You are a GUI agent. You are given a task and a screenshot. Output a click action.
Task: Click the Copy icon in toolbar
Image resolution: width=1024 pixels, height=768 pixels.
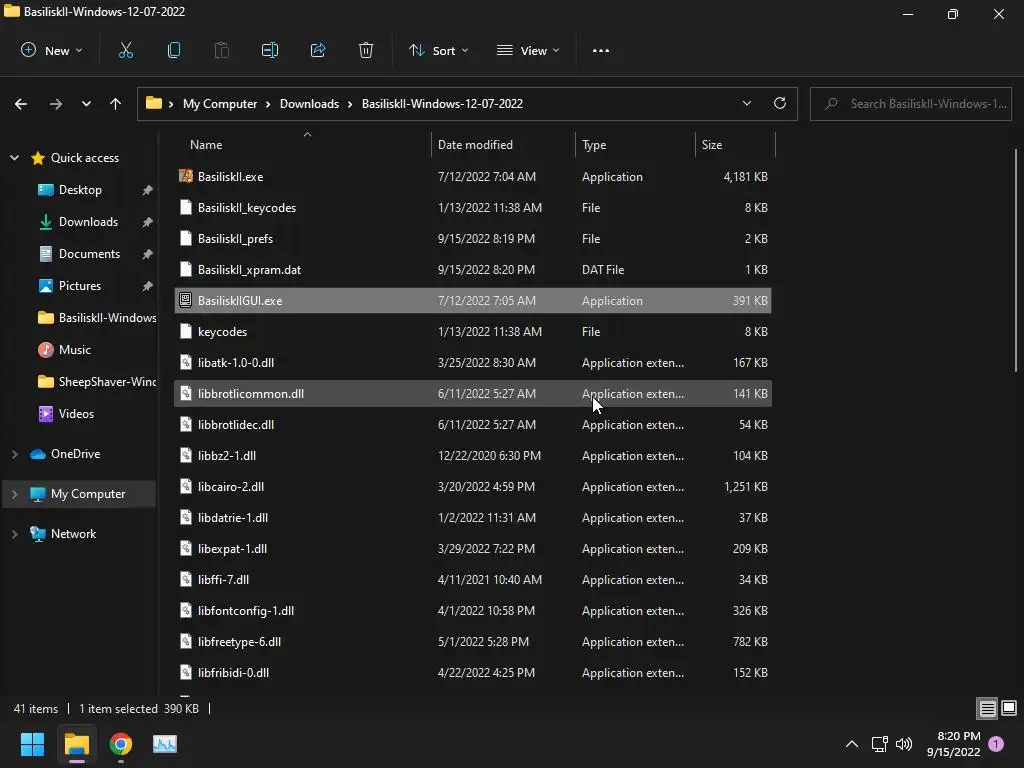coord(174,50)
